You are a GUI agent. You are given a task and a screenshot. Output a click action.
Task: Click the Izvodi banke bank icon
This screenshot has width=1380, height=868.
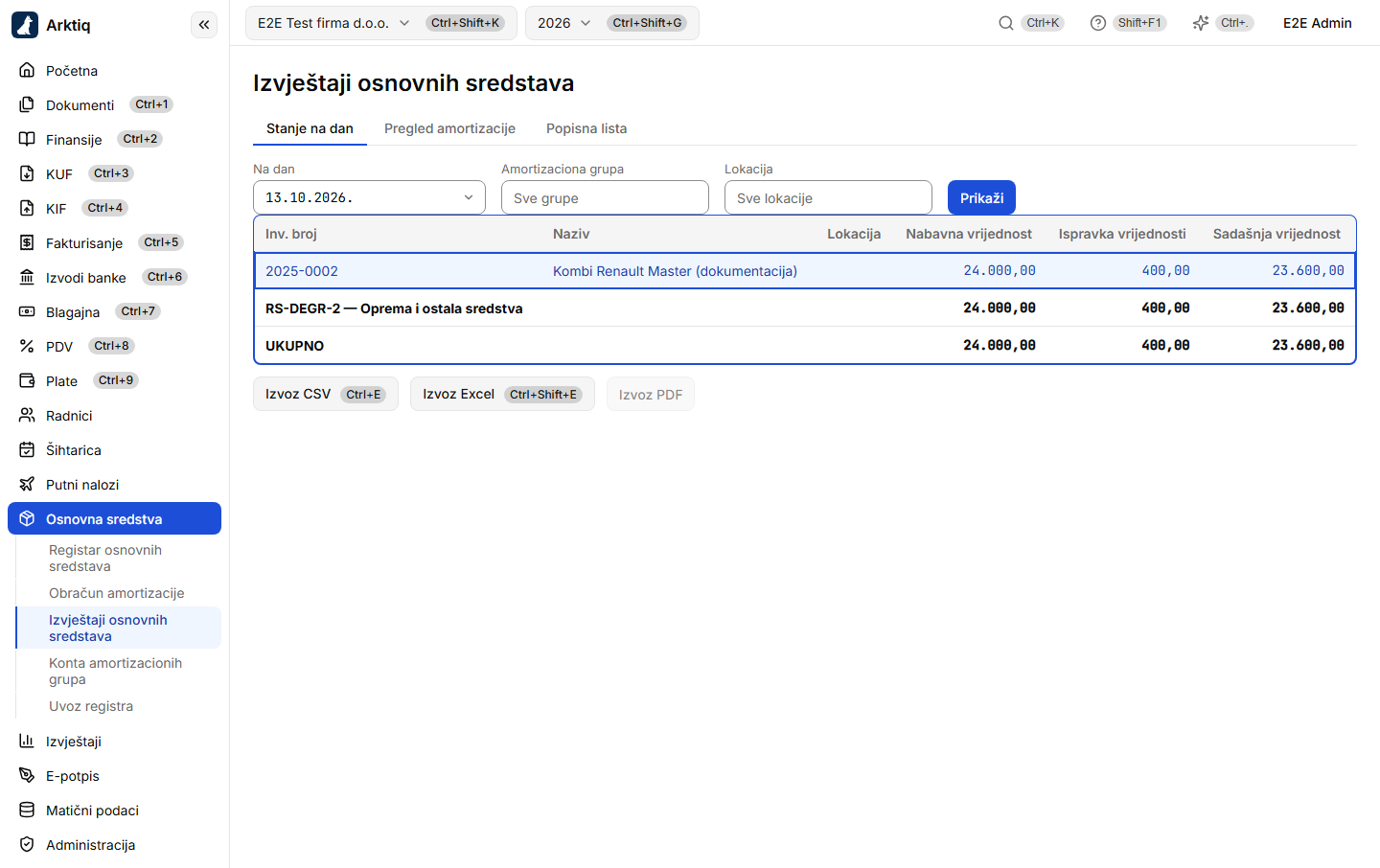click(x=27, y=278)
